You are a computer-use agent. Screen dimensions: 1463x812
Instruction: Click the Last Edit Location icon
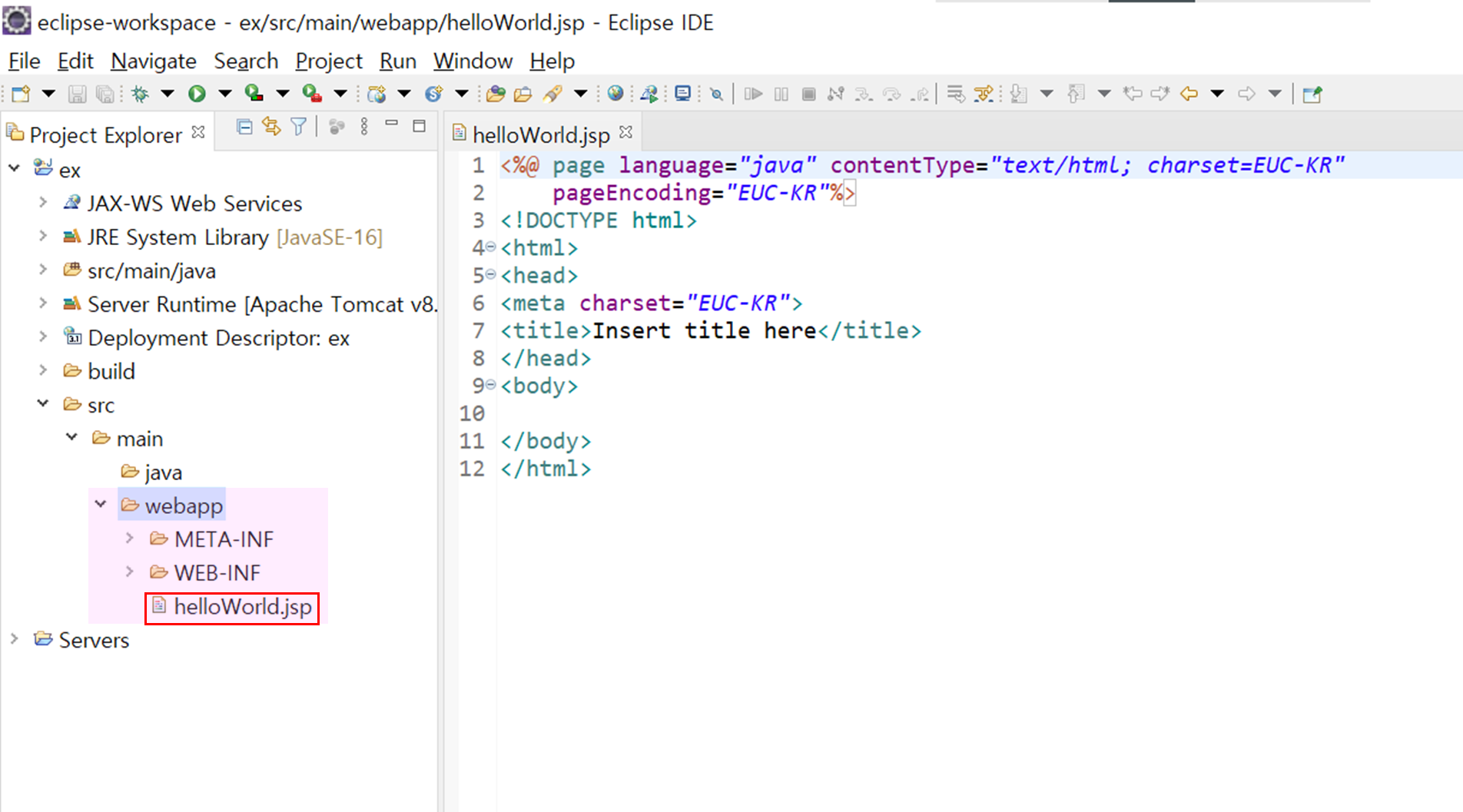(x=1132, y=94)
